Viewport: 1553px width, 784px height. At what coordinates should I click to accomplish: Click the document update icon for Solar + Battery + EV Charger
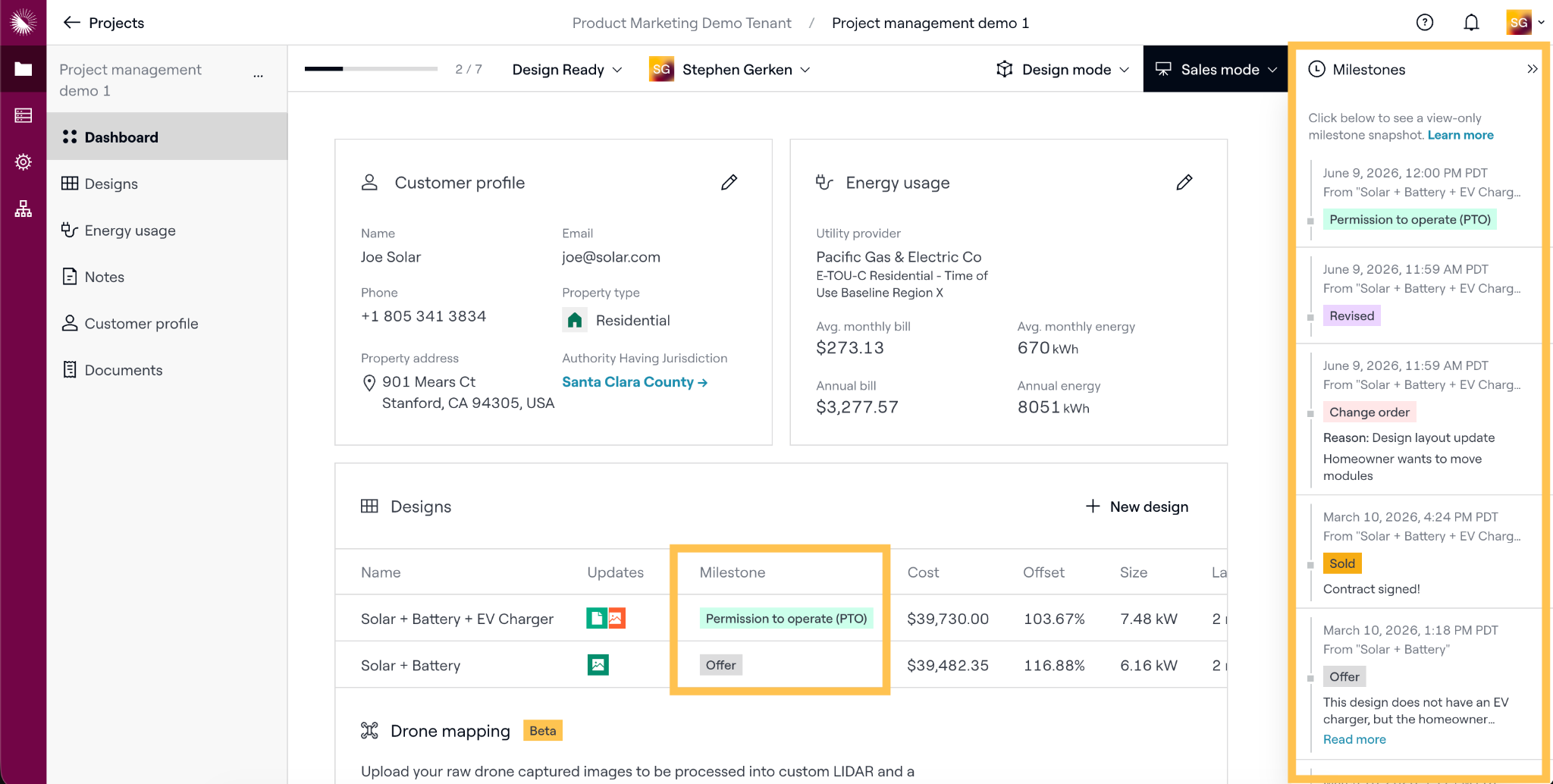[596, 619]
